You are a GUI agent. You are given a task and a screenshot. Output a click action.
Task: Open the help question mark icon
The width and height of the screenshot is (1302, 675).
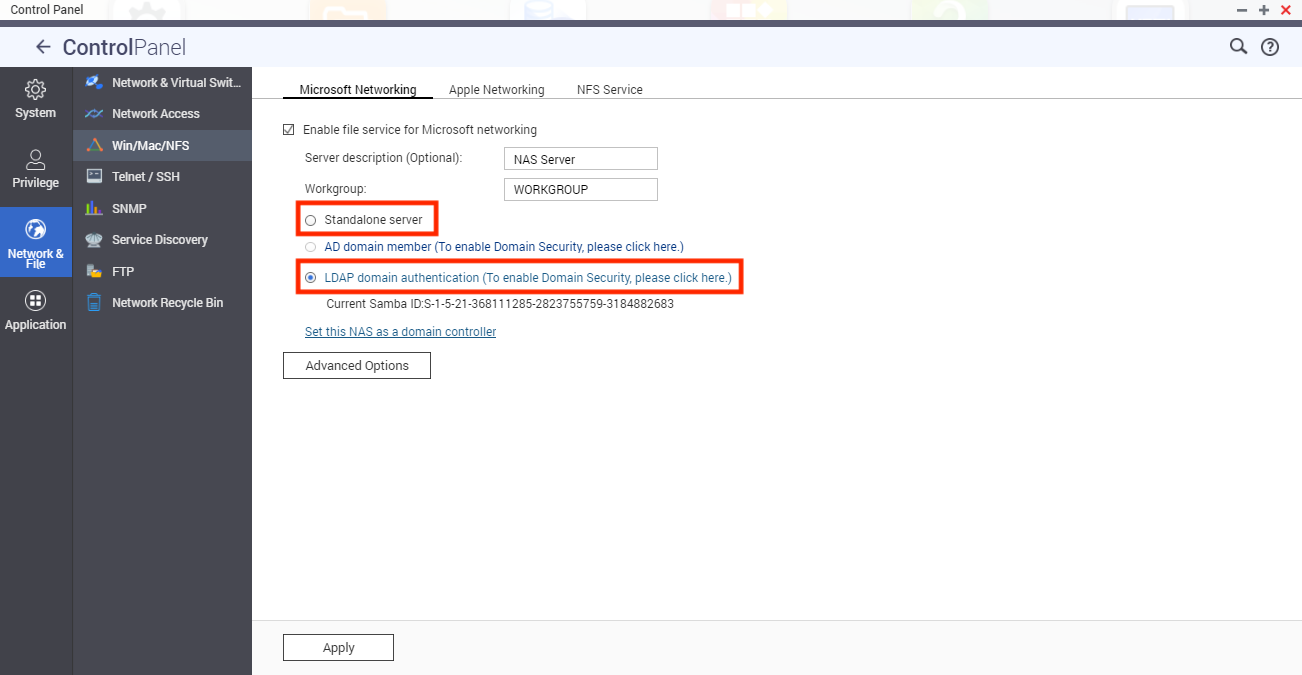1270,47
